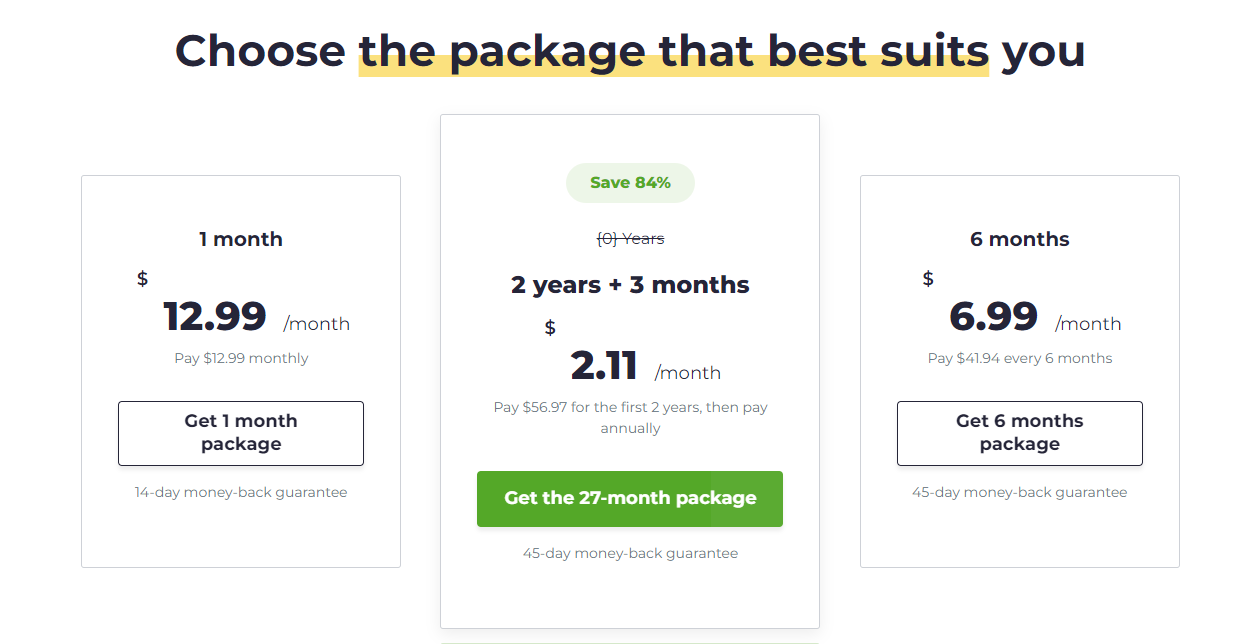Click the 6 months plan title
Screen dimensions: 1251x644
pos(1019,239)
